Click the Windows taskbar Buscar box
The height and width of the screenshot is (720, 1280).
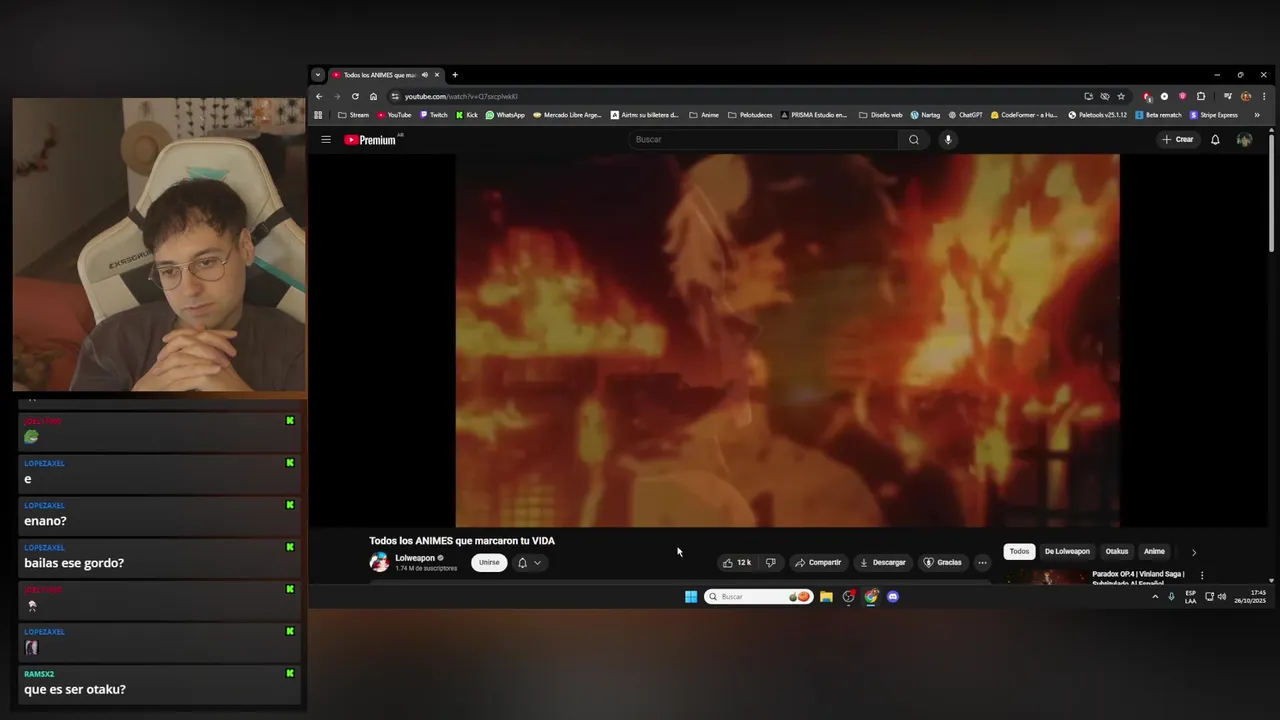click(758, 597)
